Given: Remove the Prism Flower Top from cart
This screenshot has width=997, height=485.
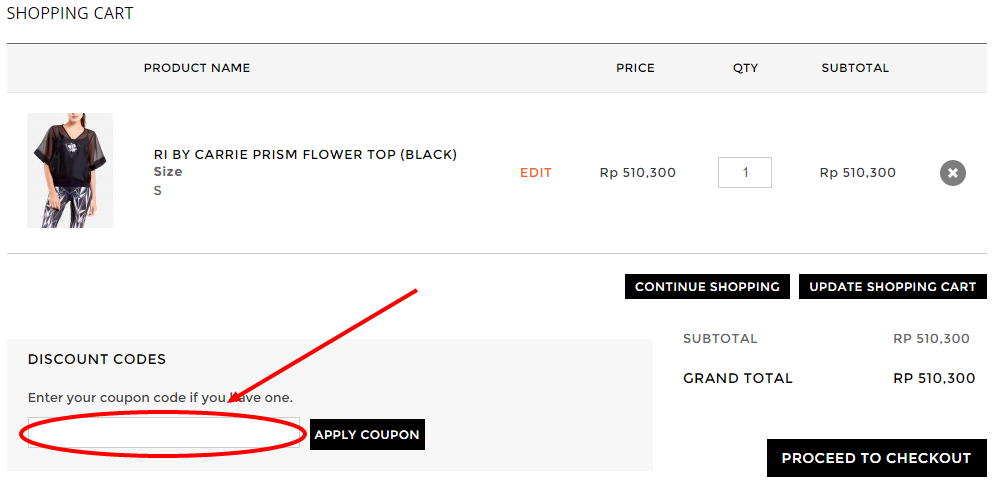Looking at the screenshot, I should point(952,173).
